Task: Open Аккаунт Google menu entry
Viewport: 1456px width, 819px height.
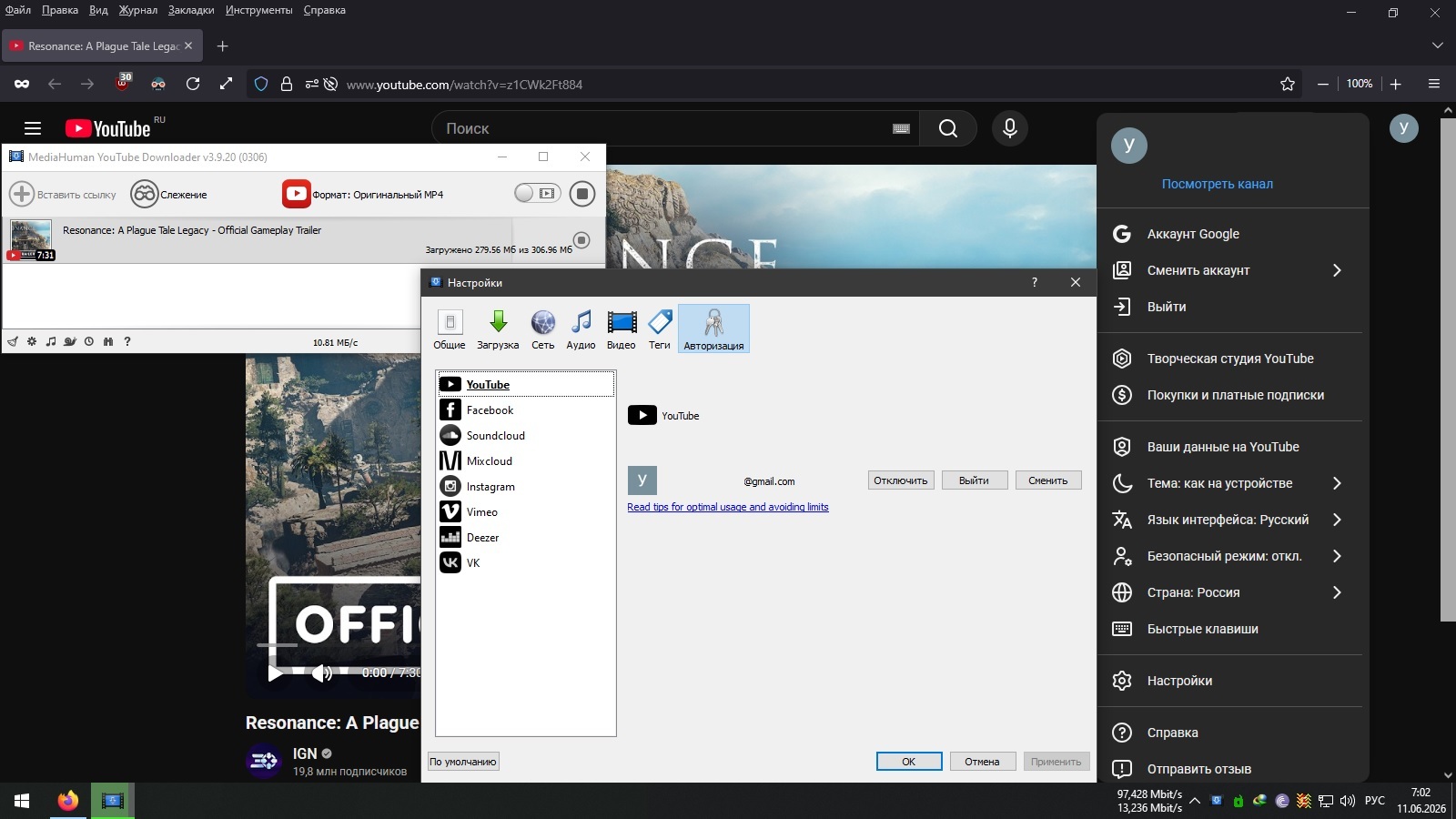Action: coord(1229,234)
